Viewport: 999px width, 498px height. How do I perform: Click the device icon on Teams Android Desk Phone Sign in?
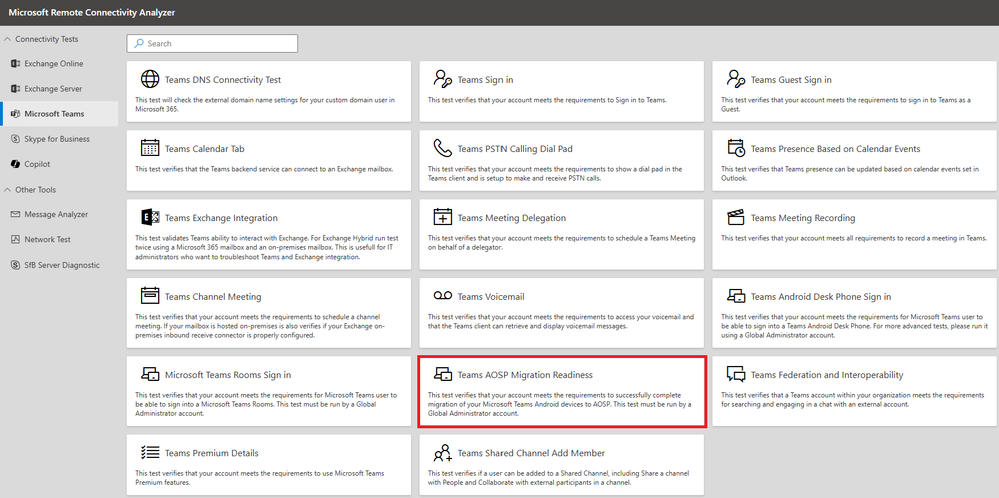point(736,295)
